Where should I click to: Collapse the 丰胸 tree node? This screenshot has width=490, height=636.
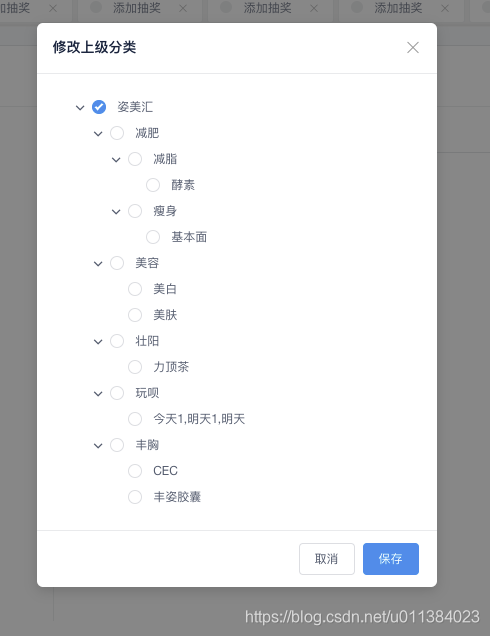click(x=98, y=446)
